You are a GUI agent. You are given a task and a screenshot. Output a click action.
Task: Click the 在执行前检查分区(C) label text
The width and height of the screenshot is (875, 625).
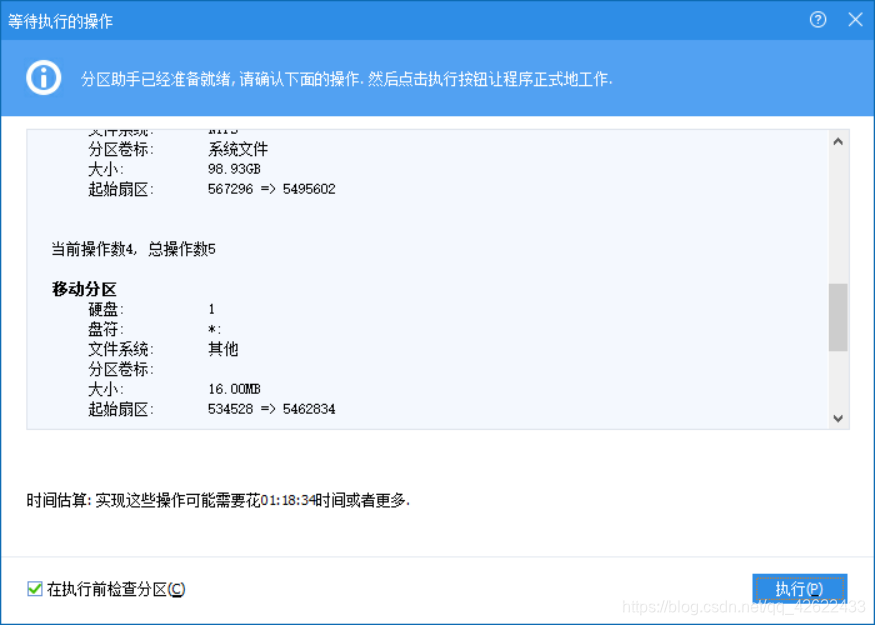coord(116,589)
